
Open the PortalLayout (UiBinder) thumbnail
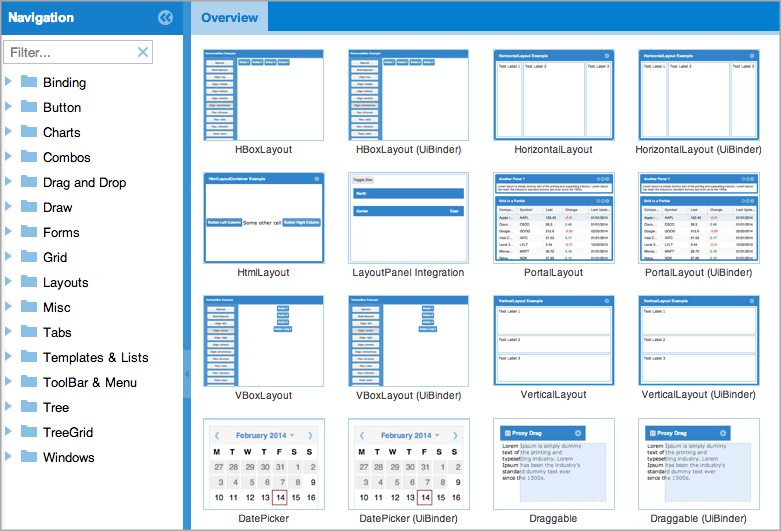tap(698, 218)
